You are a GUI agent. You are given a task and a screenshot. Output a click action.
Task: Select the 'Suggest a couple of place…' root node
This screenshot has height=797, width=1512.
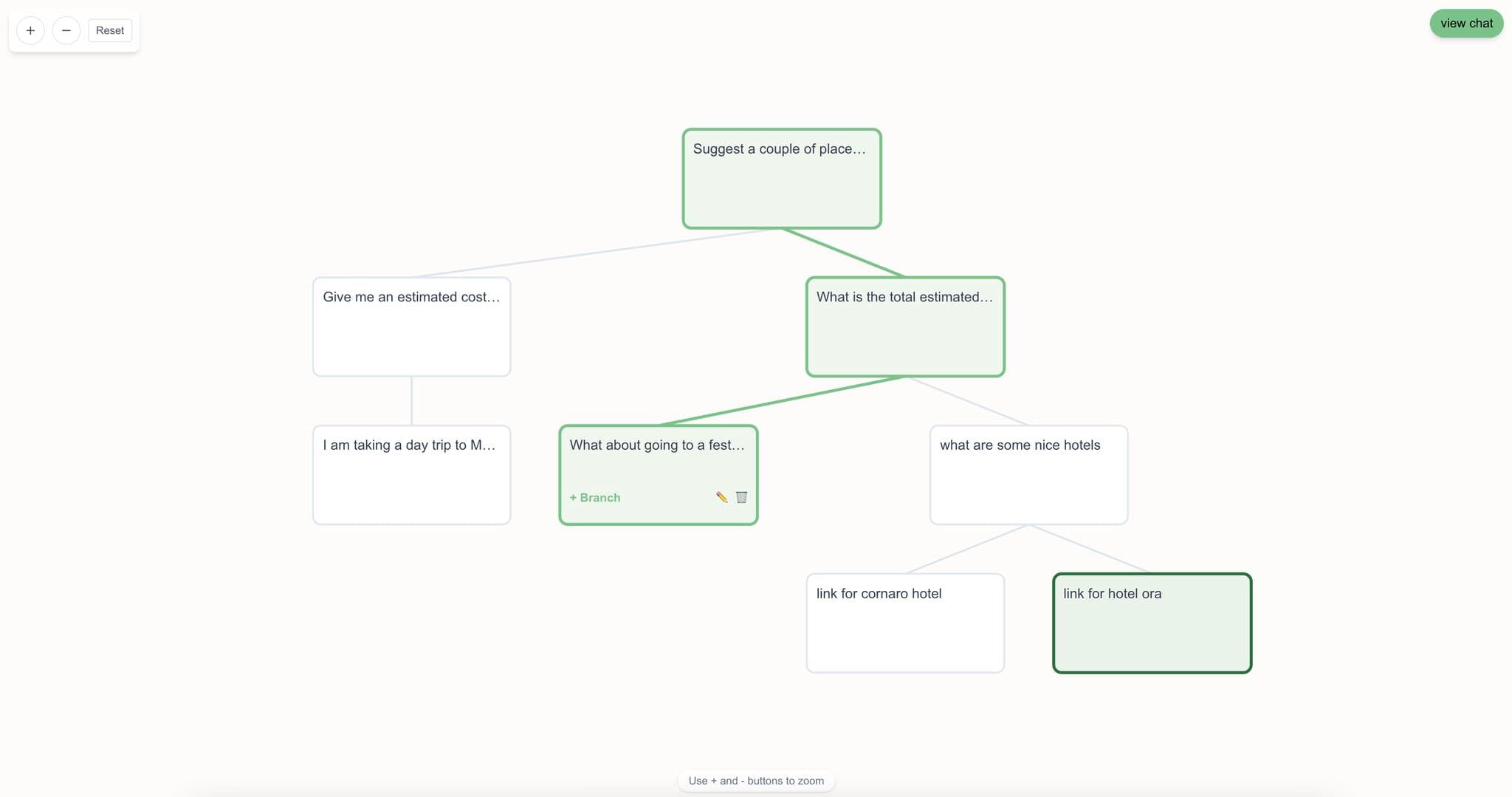tap(782, 179)
